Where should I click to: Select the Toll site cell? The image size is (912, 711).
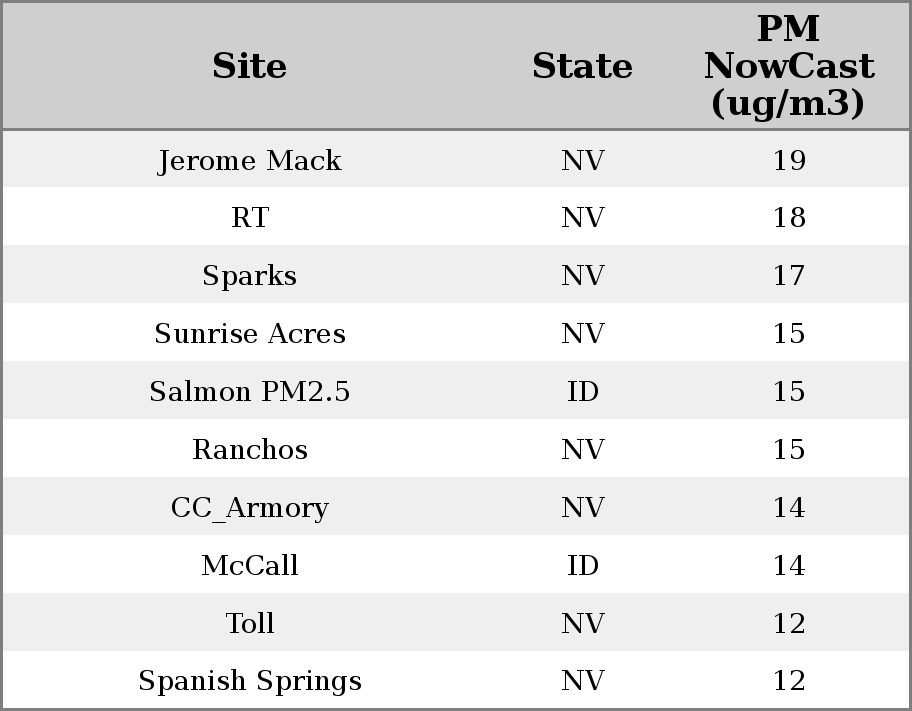point(250,624)
